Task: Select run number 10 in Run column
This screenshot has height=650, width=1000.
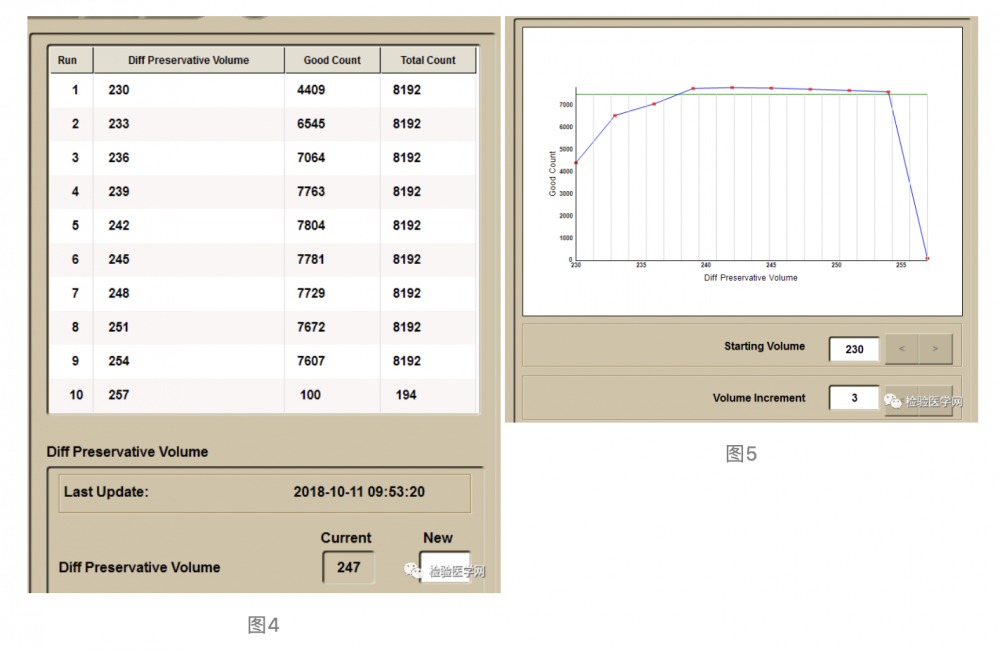Action: point(76,395)
